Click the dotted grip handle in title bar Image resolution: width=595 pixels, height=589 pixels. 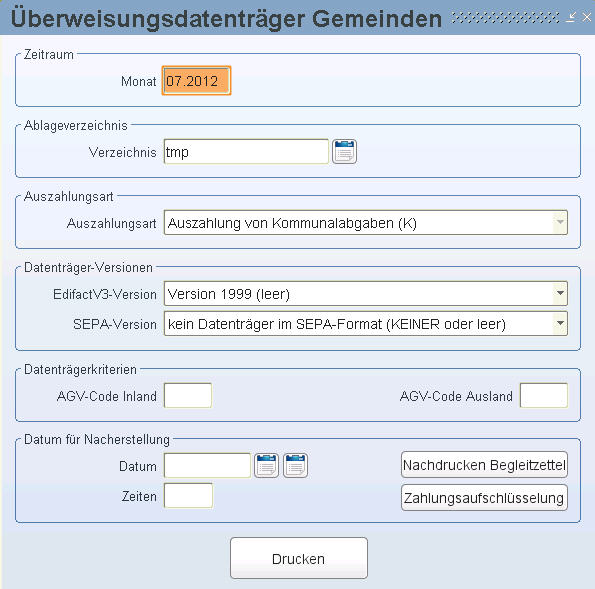pyautogui.click(x=505, y=17)
